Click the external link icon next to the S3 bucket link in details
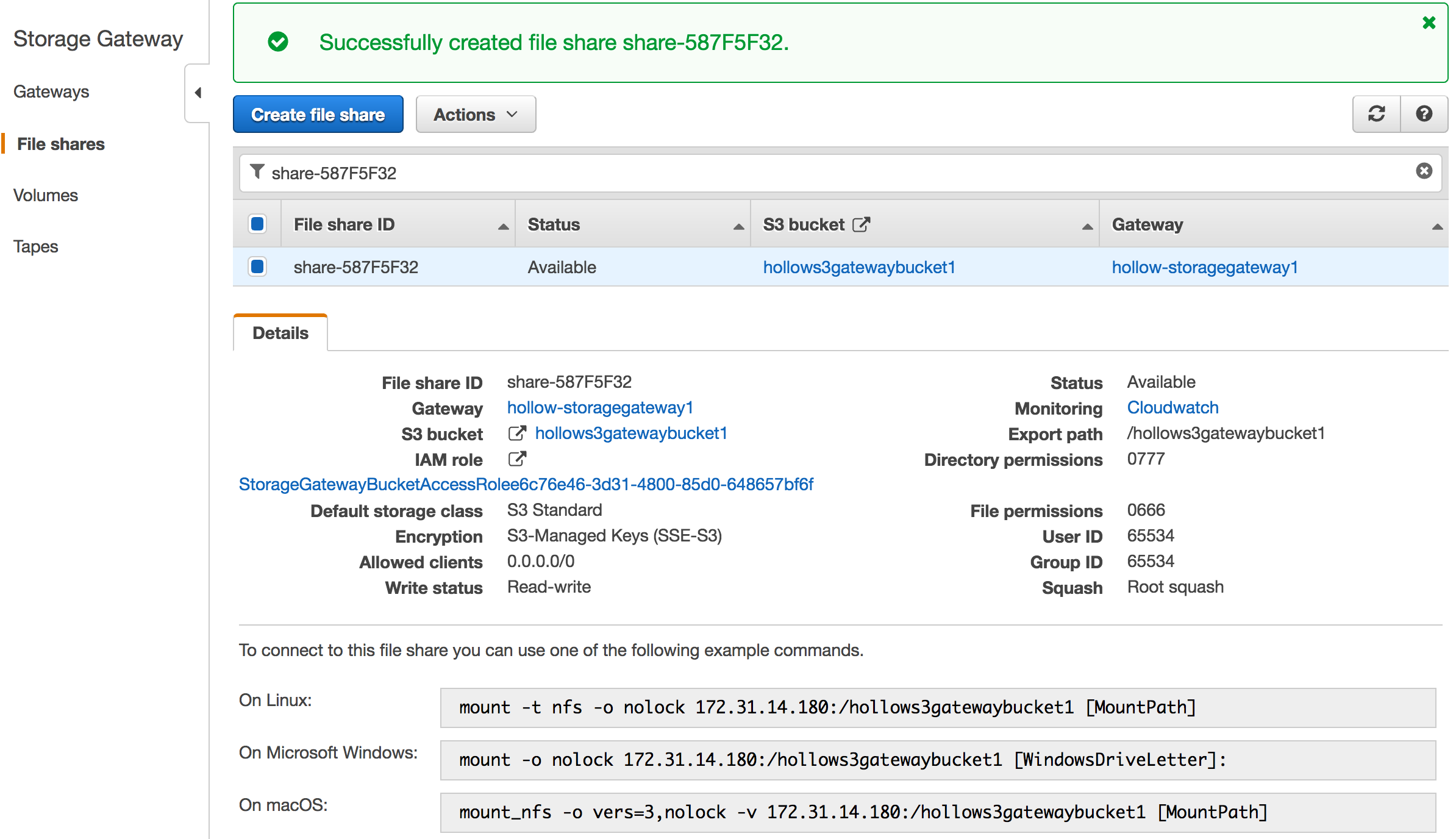This screenshot has width=1456, height=839. click(517, 434)
